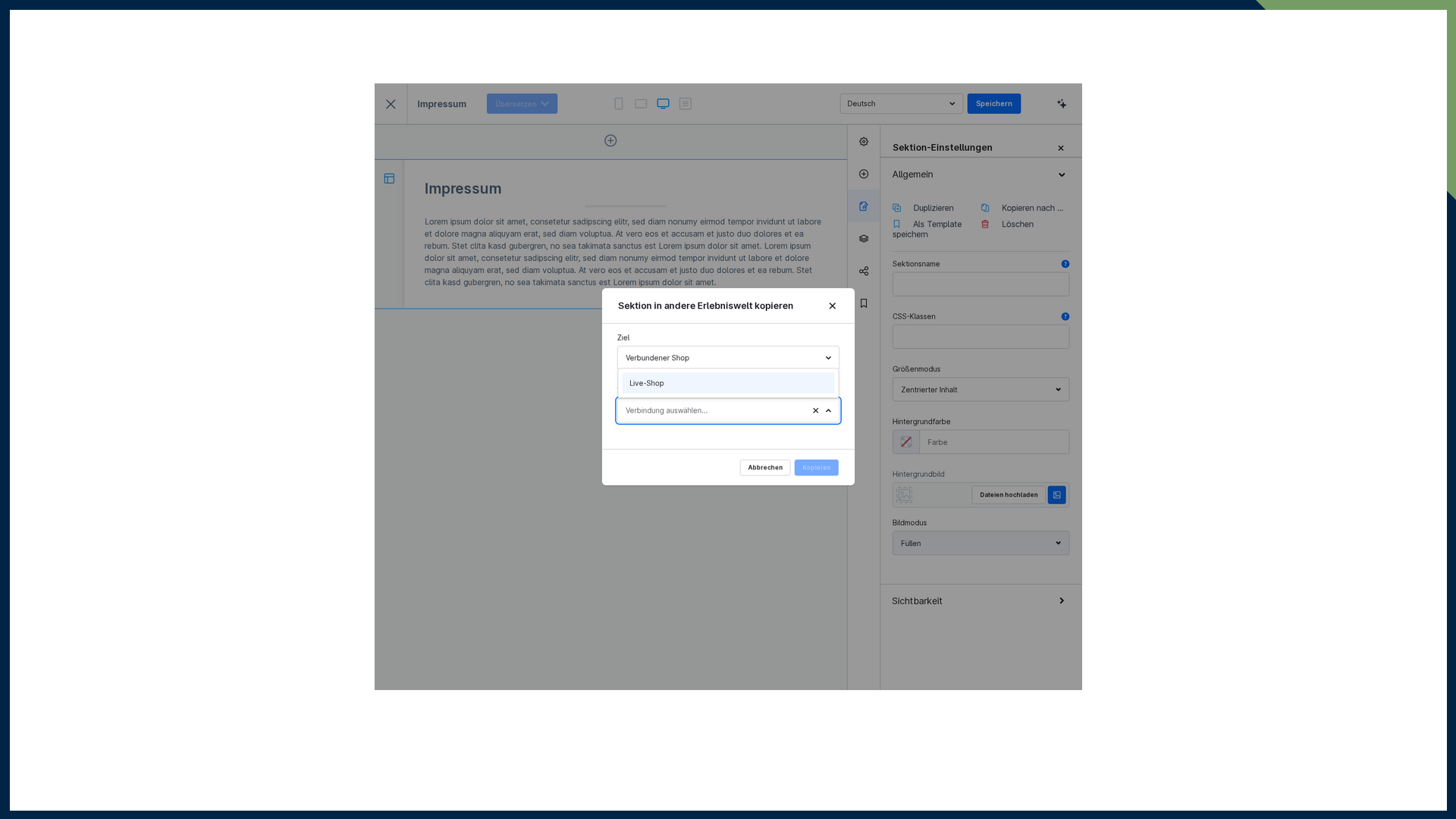Click the CSS-Klassen help icon

pyautogui.click(x=1065, y=317)
